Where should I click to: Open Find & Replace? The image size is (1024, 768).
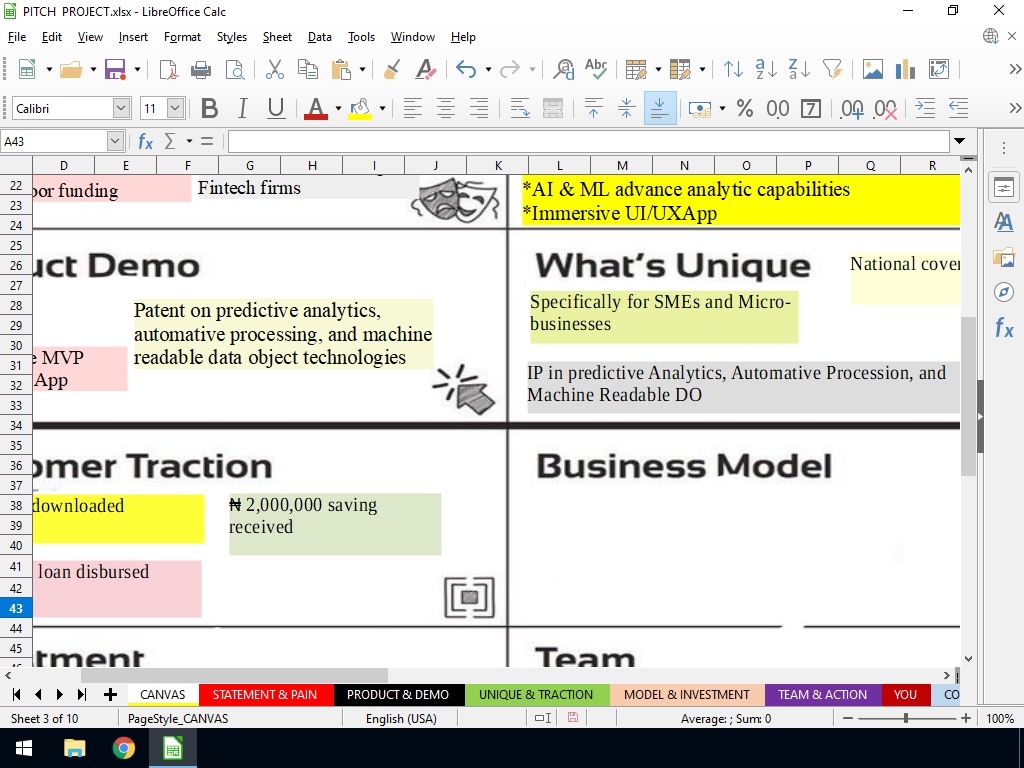(563, 69)
